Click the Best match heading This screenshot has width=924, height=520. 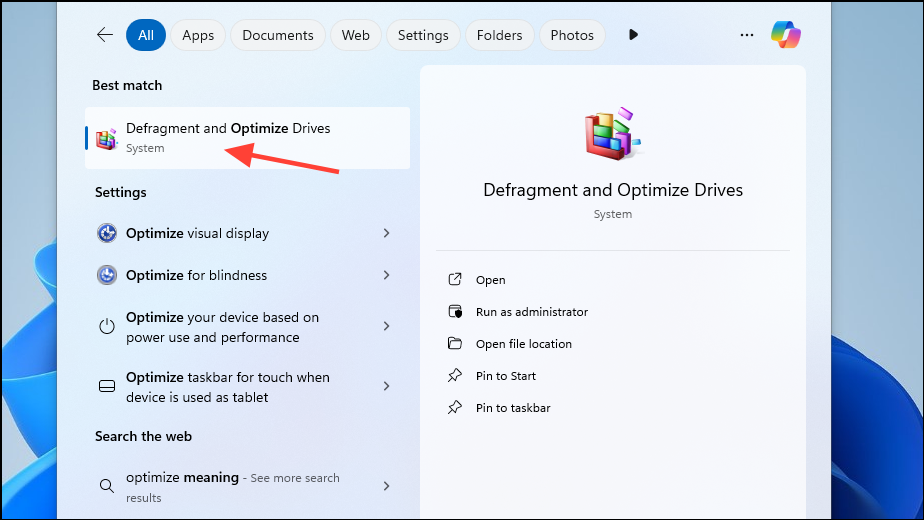click(127, 85)
